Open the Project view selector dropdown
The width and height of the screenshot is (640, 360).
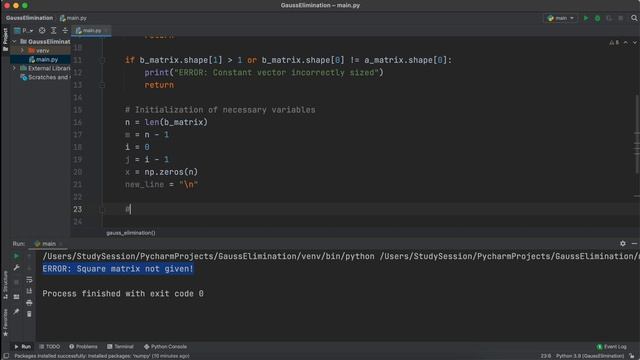pos(24,31)
